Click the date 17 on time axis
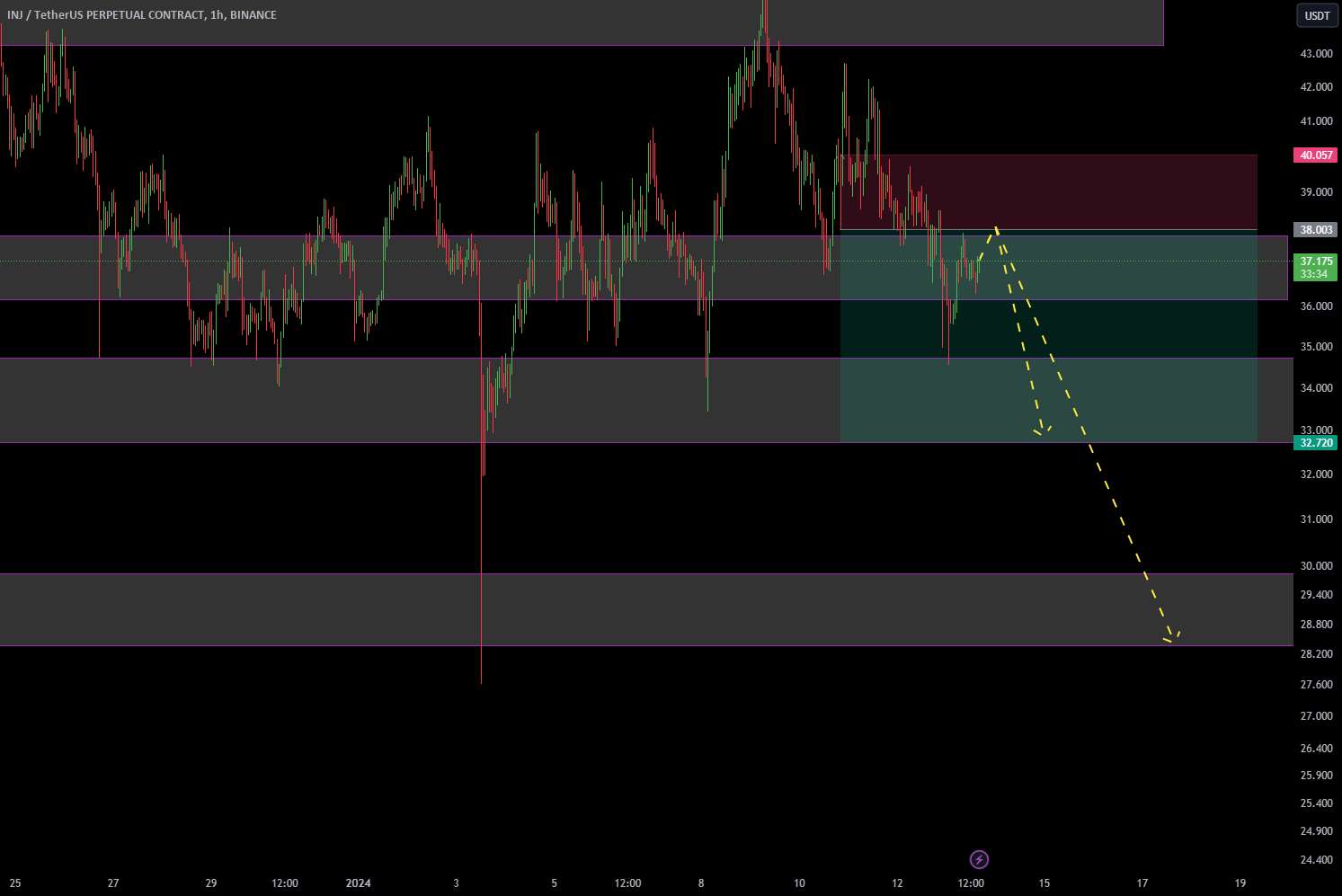The height and width of the screenshot is (896, 1342). pyautogui.click(x=1142, y=883)
